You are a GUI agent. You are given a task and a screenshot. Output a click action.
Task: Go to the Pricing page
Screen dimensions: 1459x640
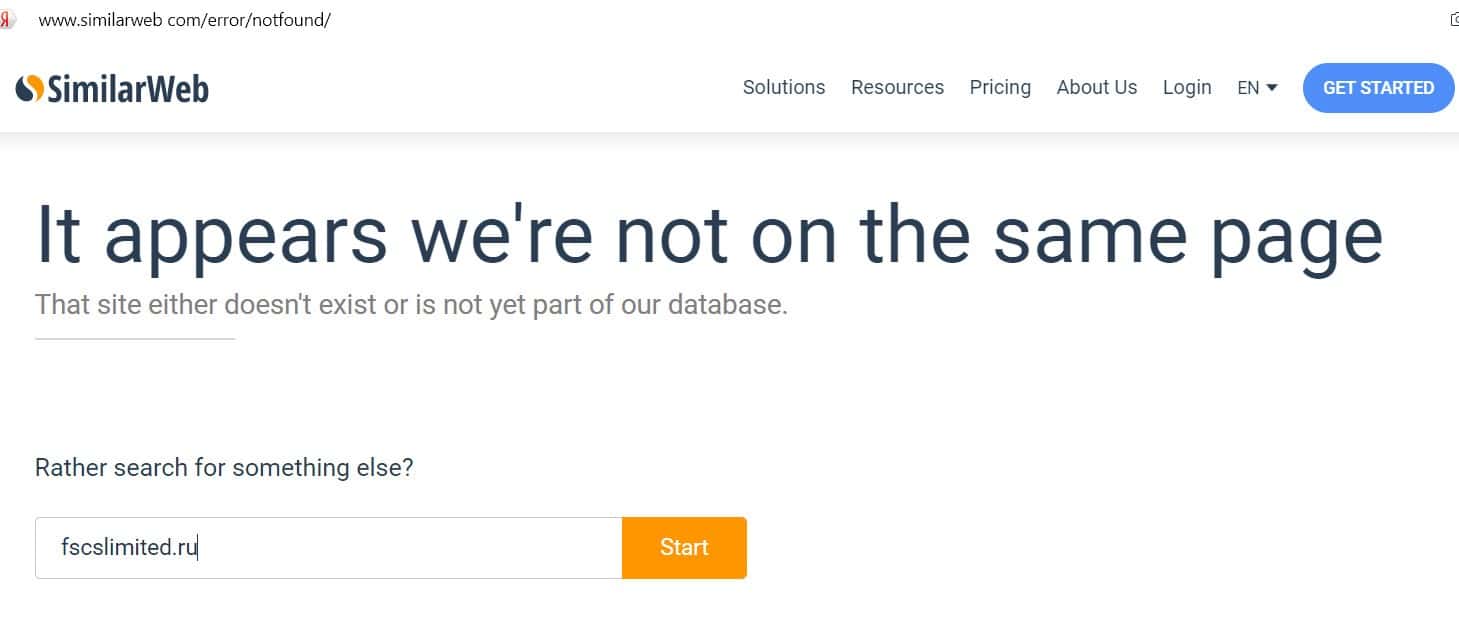1000,87
